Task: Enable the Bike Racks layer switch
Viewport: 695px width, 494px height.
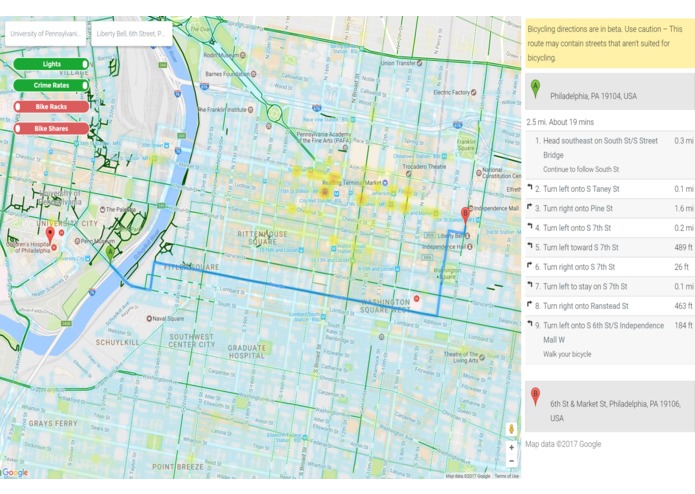Action: click(x=51, y=107)
